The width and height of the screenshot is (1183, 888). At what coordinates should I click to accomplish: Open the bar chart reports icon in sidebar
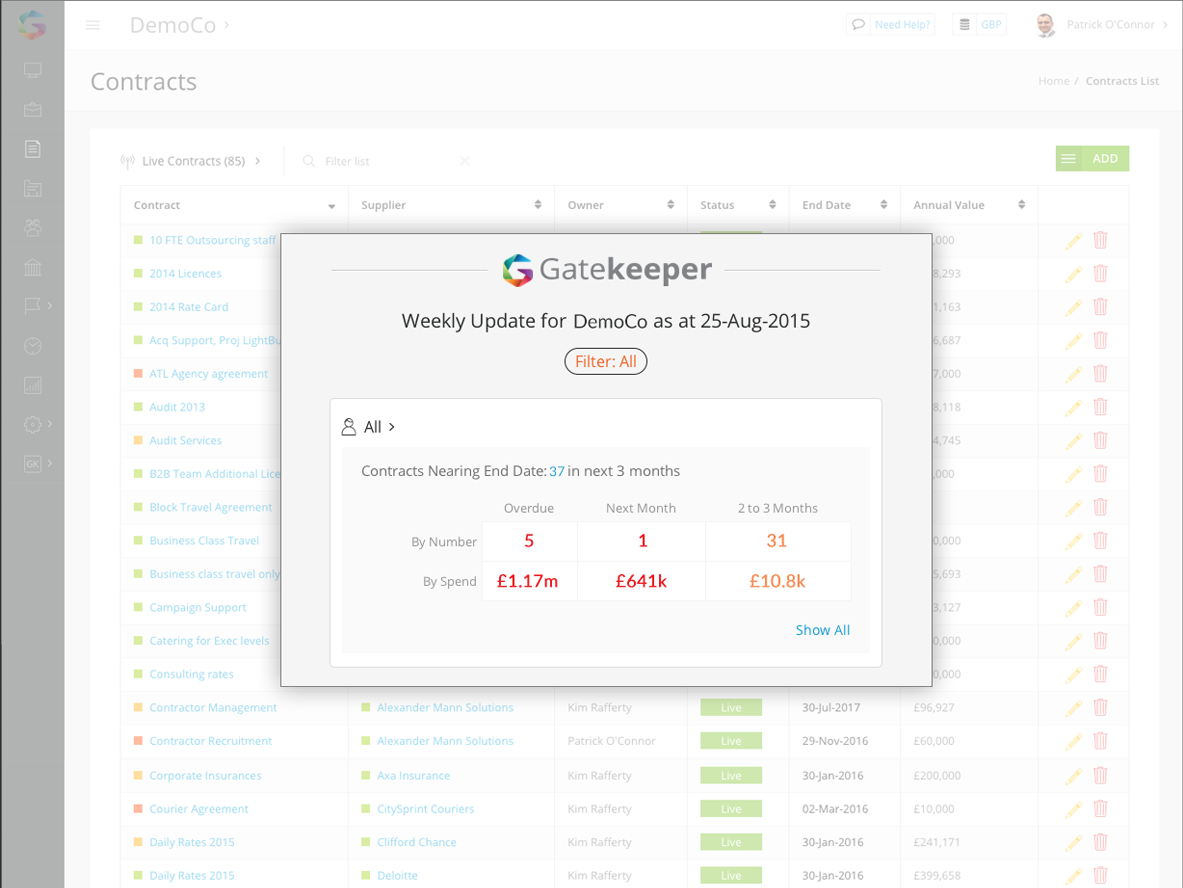[32, 385]
